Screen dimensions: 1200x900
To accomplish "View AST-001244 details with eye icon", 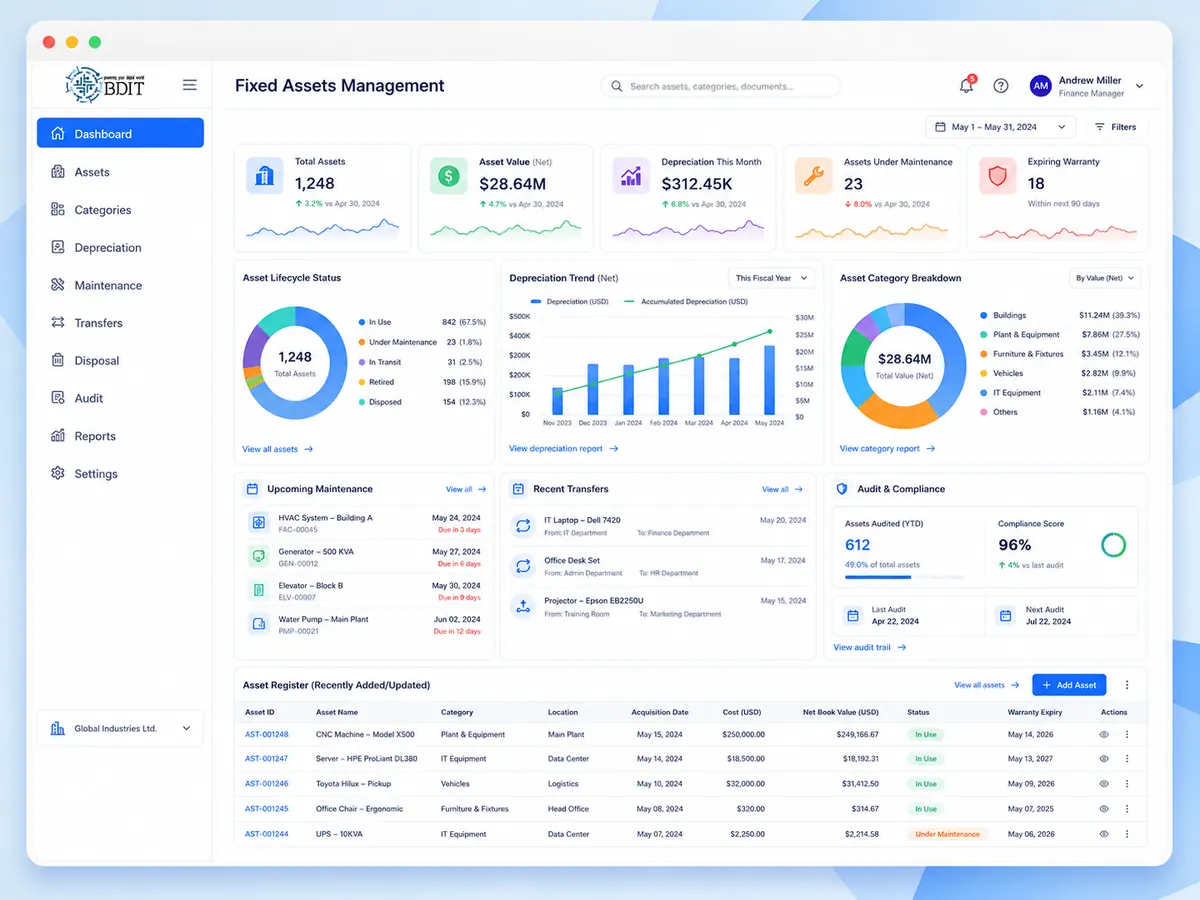I will (1104, 834).
